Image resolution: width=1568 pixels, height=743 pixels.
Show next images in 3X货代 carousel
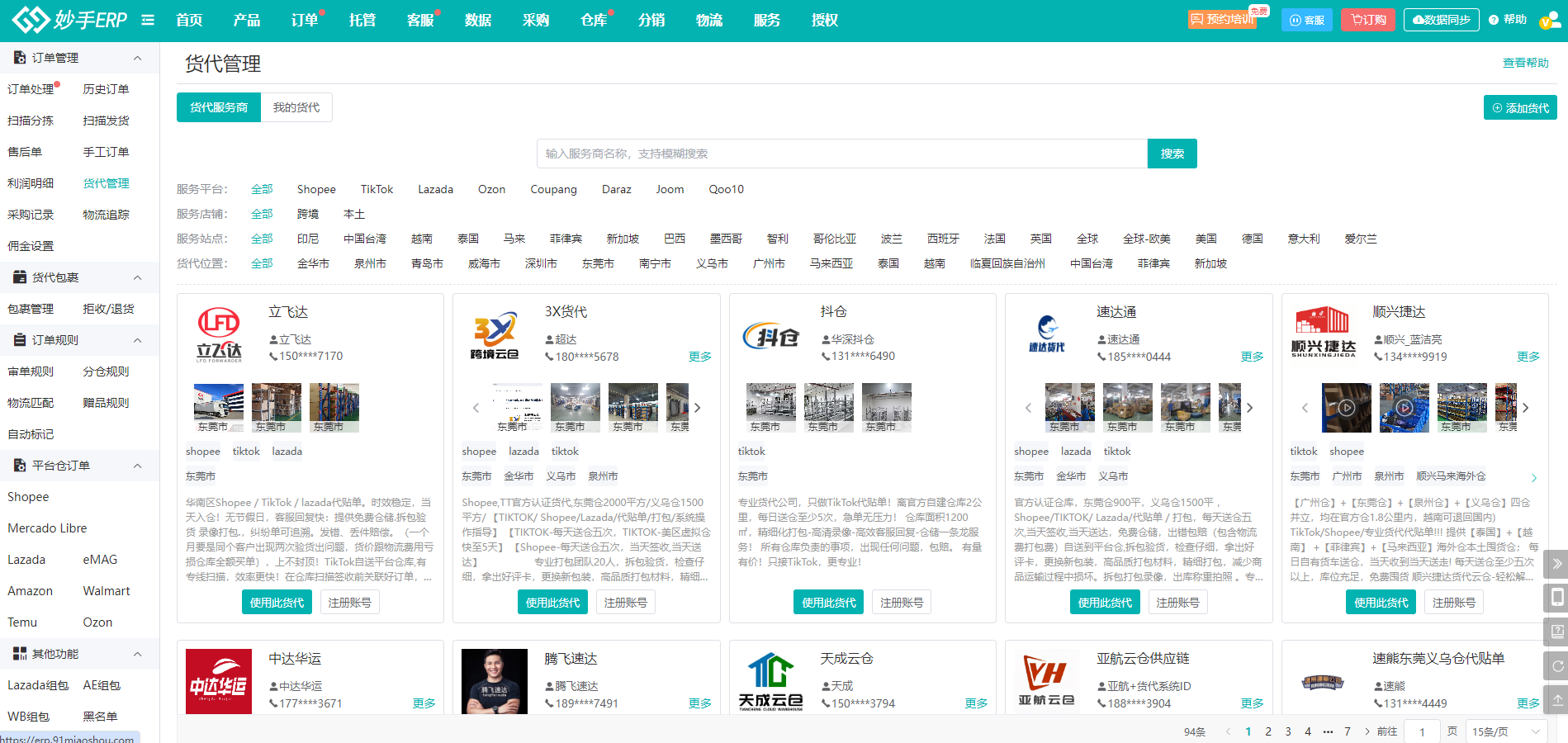698,408
